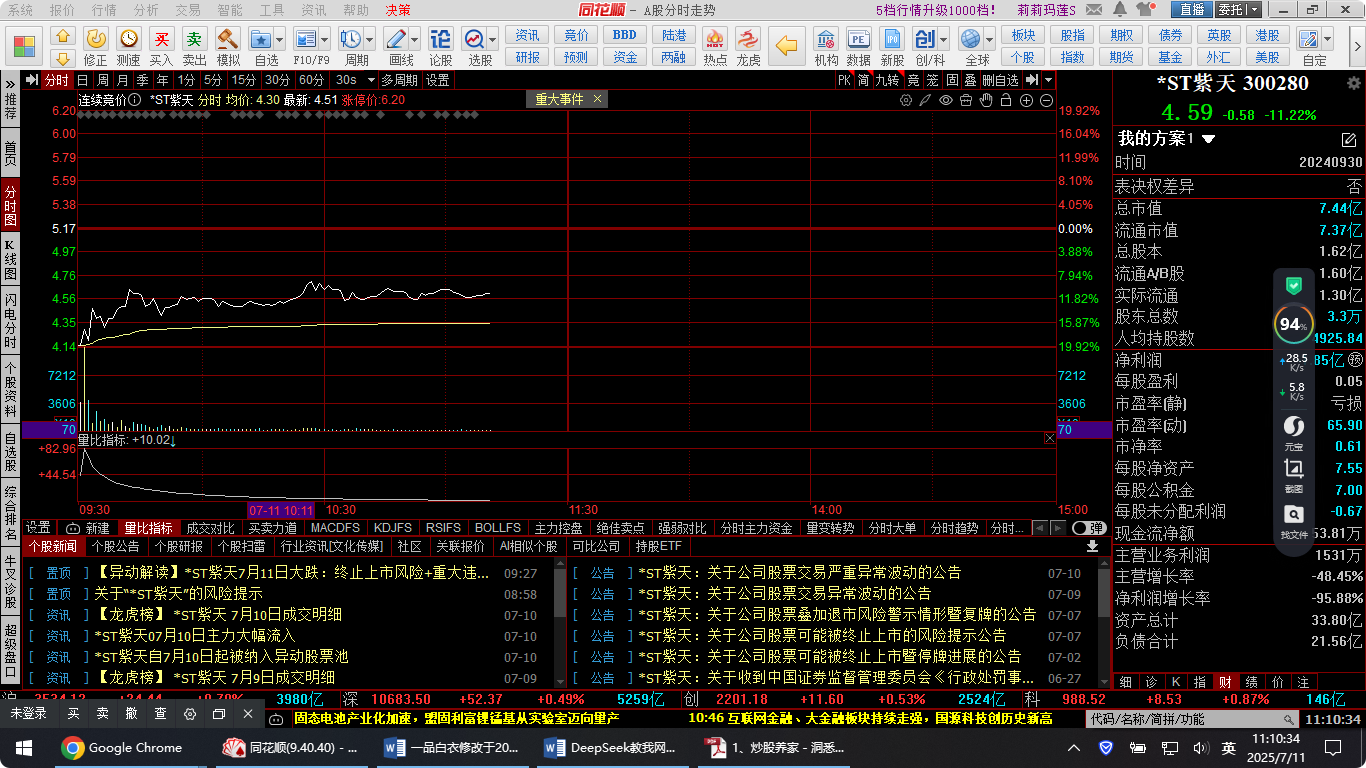Open the 自选 favorites folder icon
1366x768 pixels.
(x=261, y=39)
